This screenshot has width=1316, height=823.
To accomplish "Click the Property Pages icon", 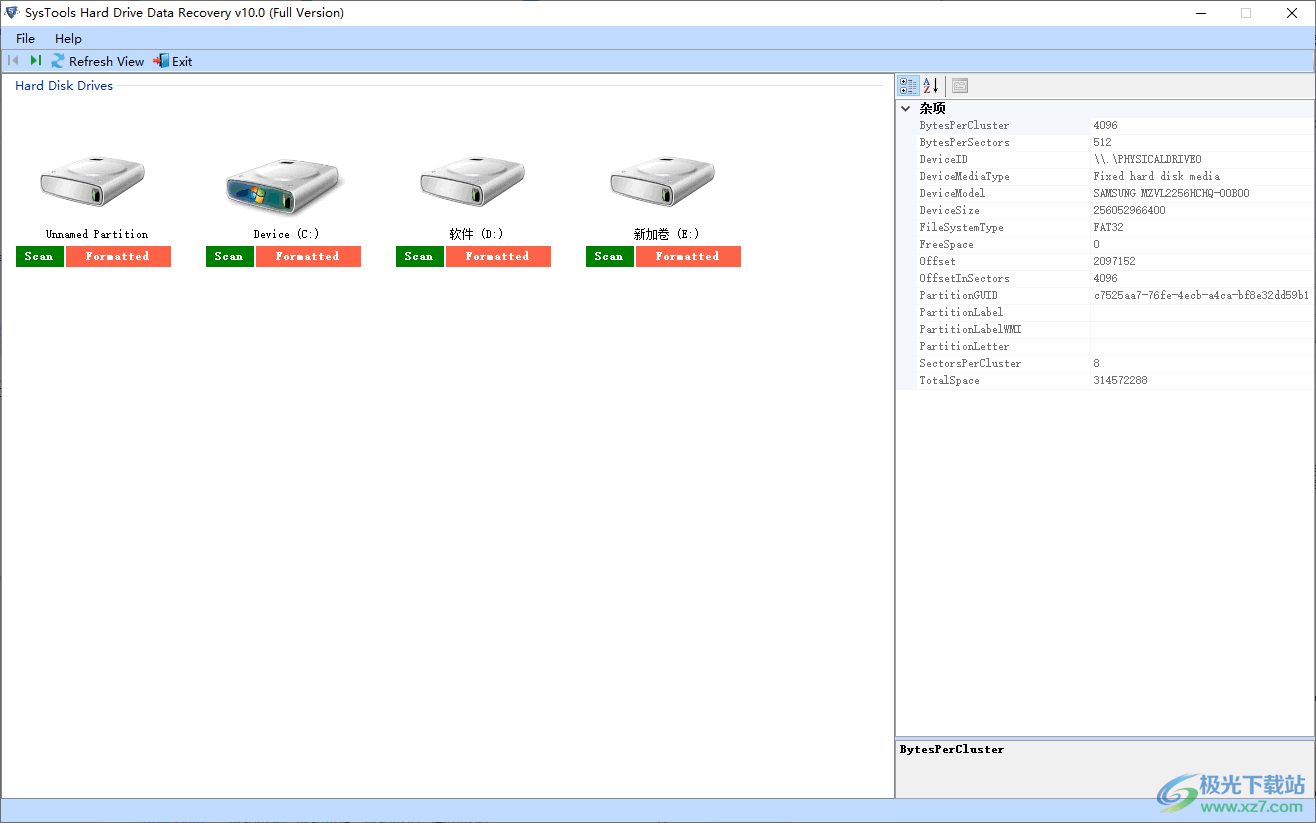I will tap(959, 85).
